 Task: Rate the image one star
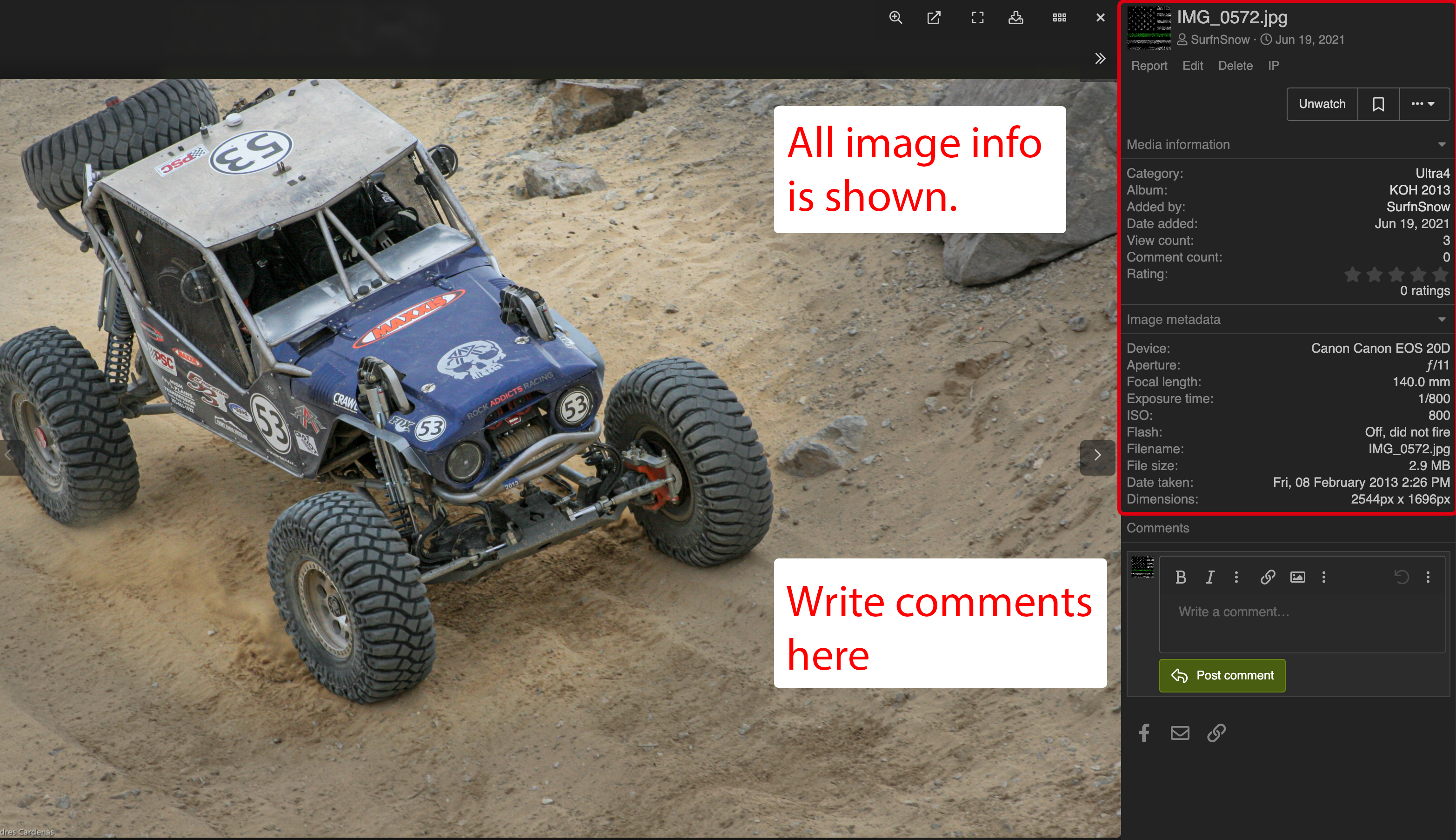1352,275
